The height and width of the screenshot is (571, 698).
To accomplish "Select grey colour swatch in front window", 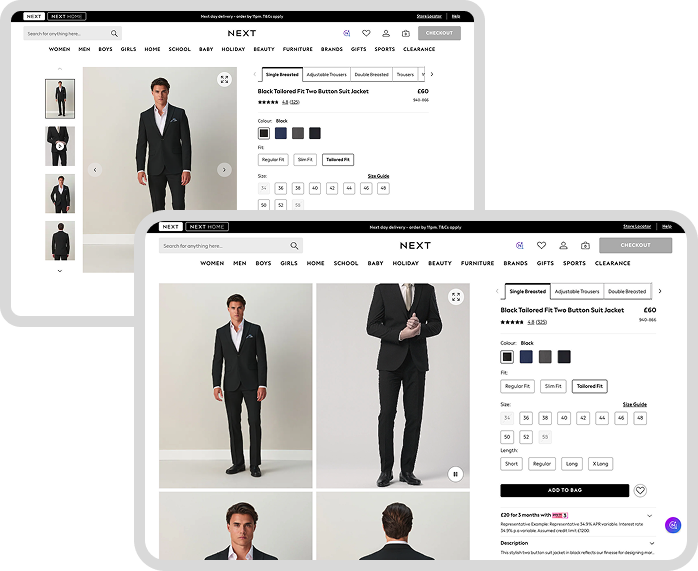I will coord(545,357).
